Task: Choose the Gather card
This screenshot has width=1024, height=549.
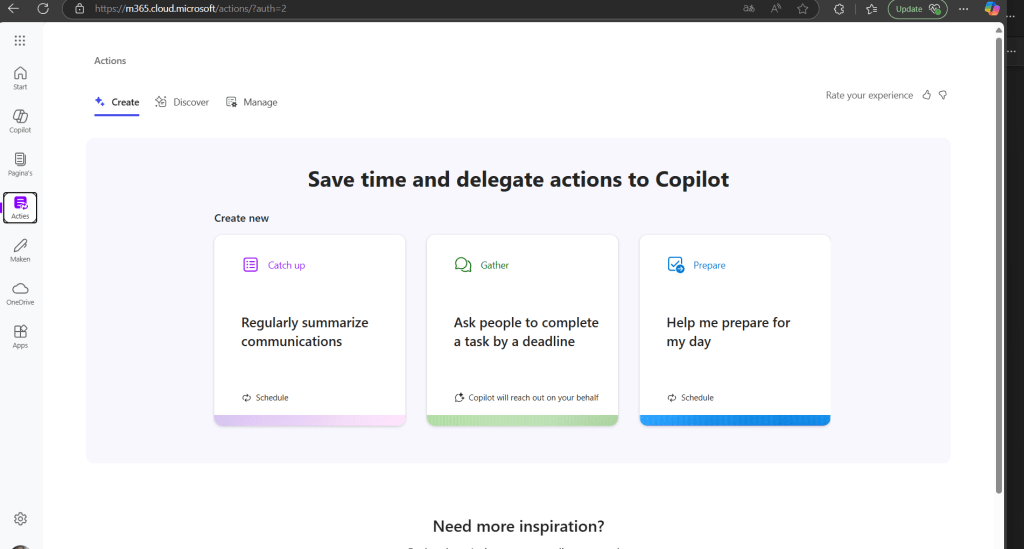Action: [x=522, y=330]
